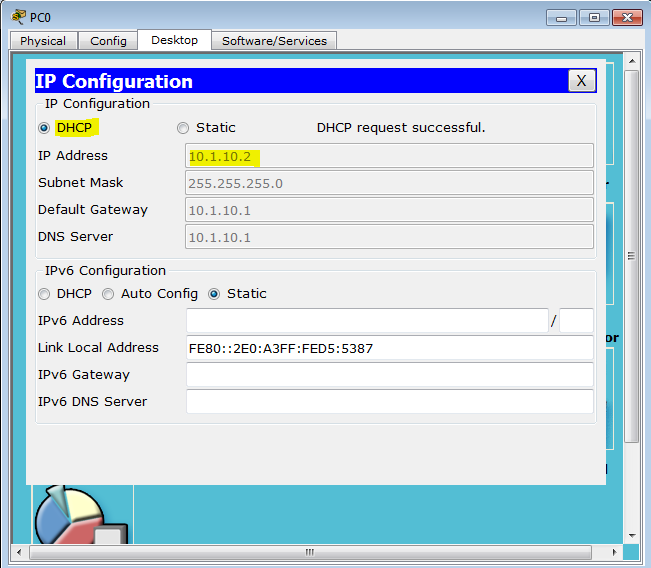Click the Subnet Mask field 255.255.255.0

click(389, 183)
